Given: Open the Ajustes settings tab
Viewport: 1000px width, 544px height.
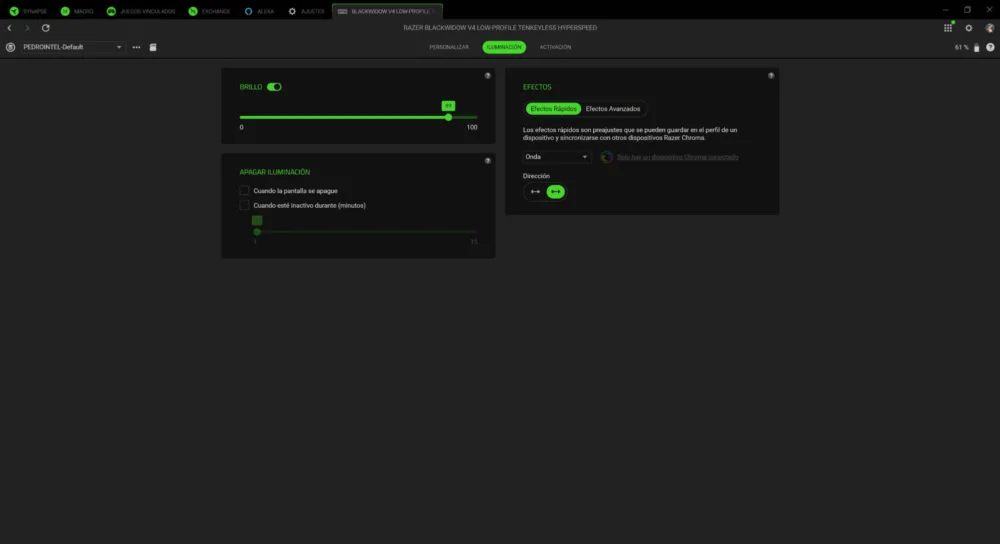Looking at the screenshot, I should tap(307, 11).
